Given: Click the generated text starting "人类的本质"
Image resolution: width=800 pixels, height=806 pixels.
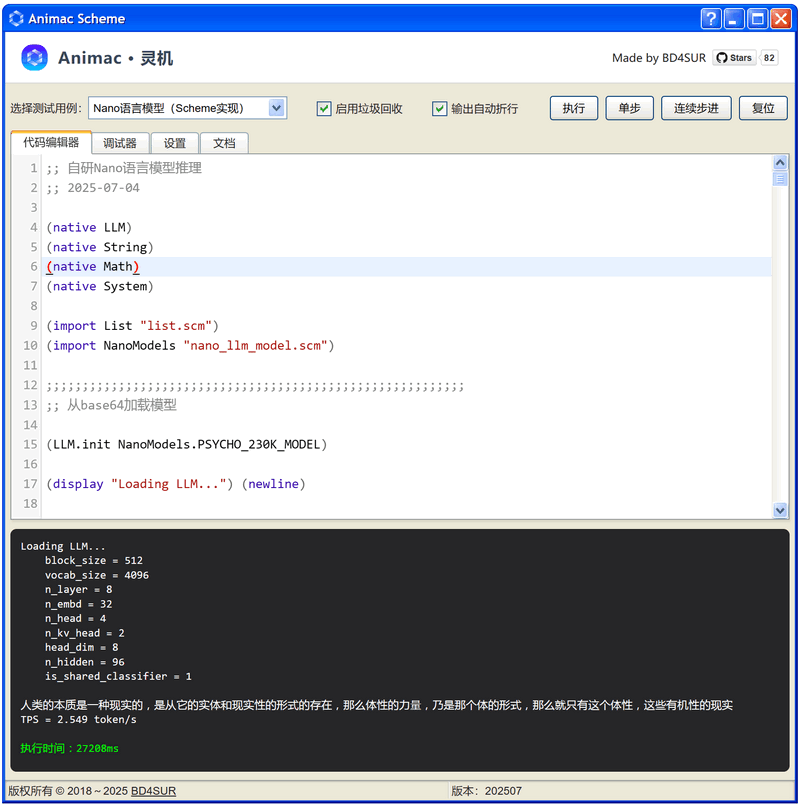Looking at the screenshot, I should (377, 705).
